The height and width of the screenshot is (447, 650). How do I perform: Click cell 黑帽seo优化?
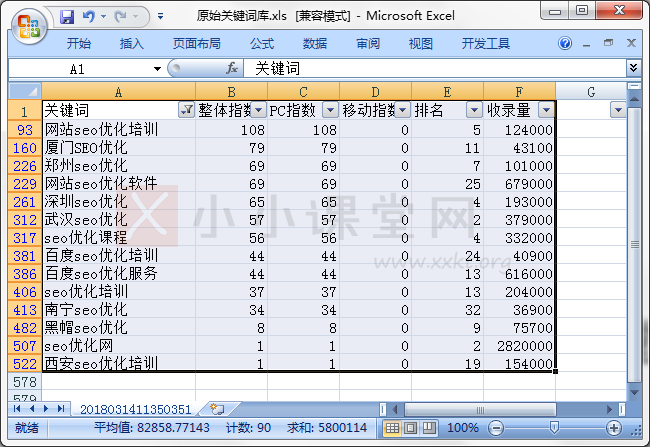(119, 328)
